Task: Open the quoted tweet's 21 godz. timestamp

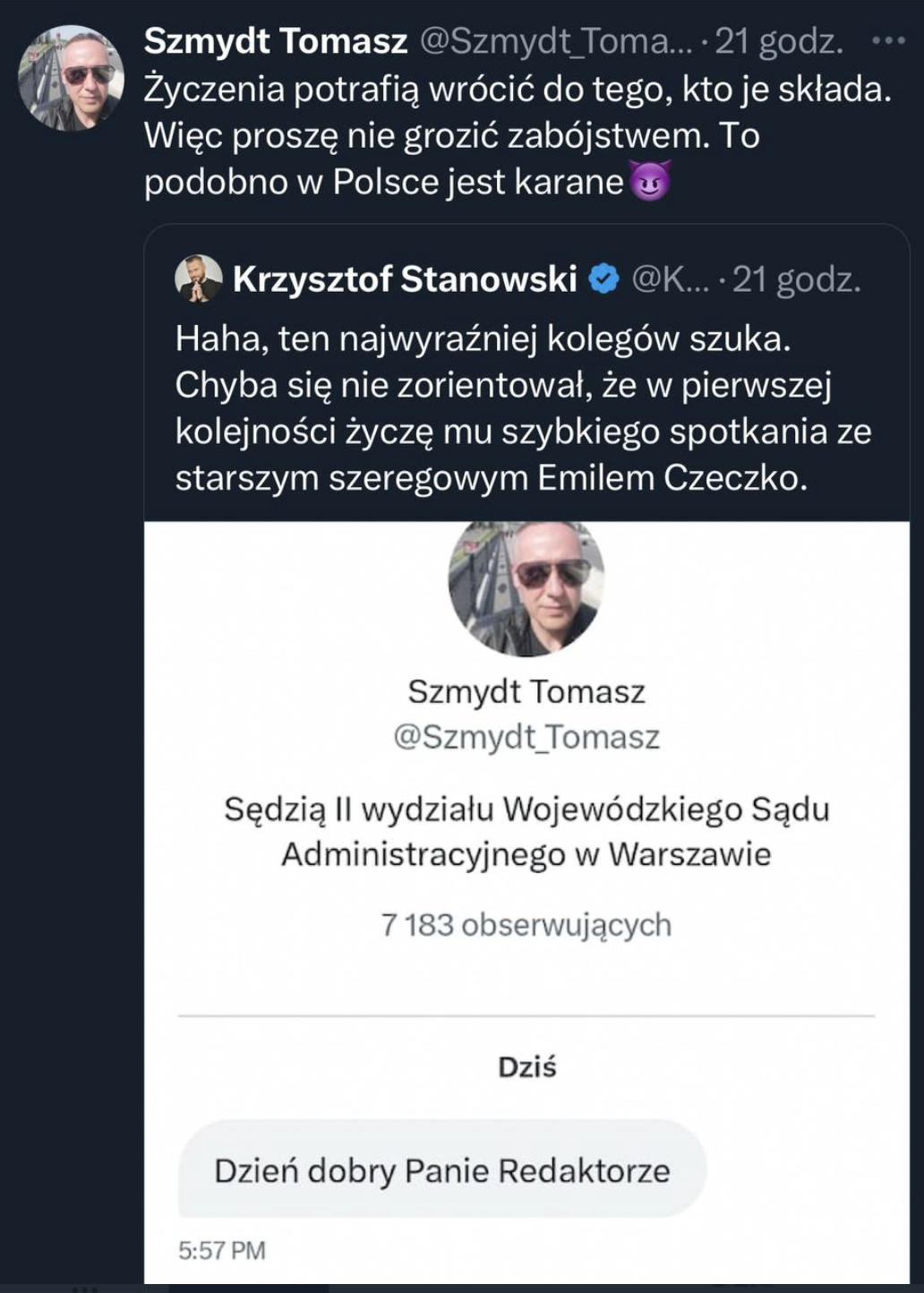Action: [x=796, y=279]
